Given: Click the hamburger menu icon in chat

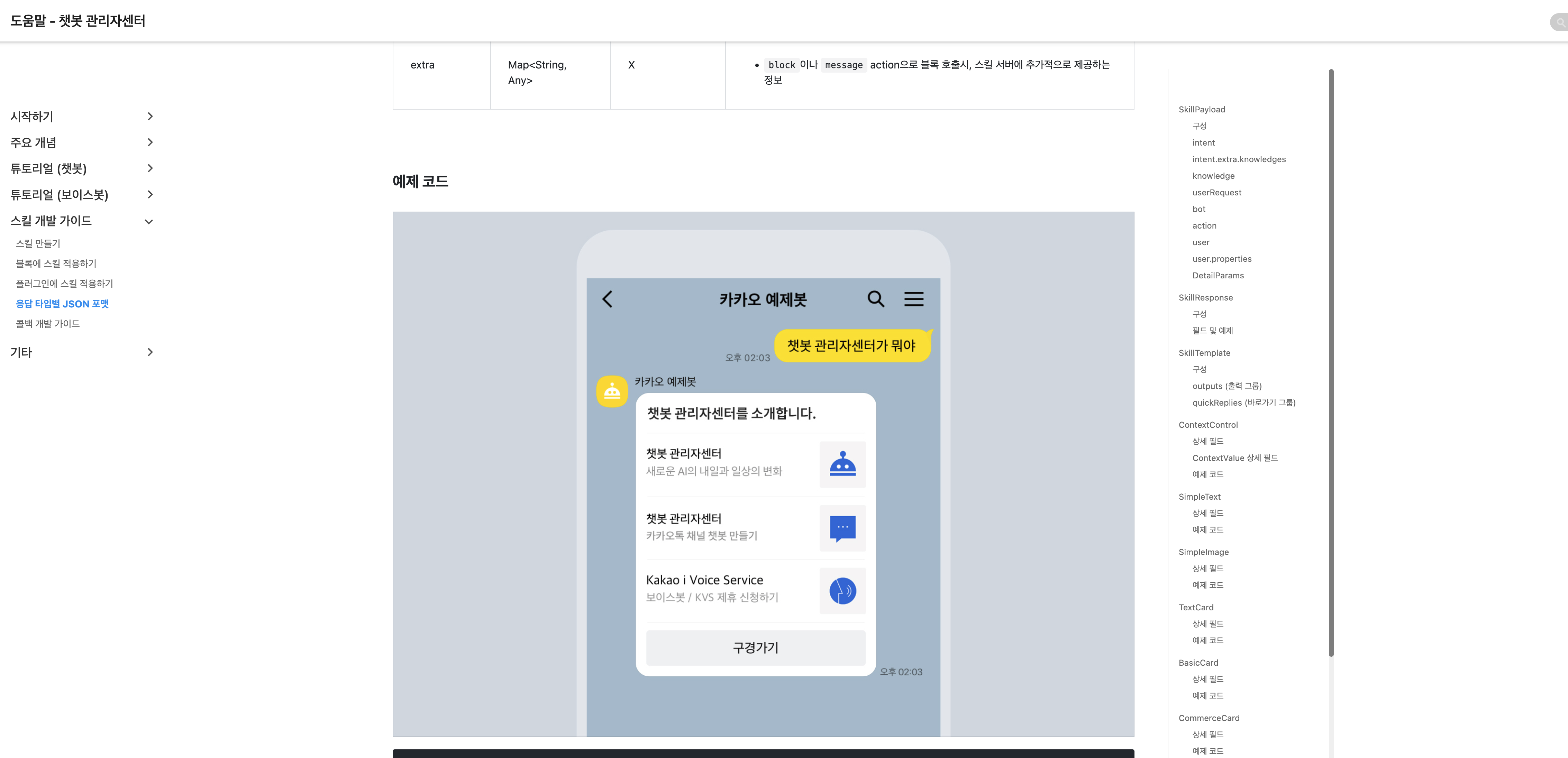Looking at the screenshot, I should tap(913, 299).
